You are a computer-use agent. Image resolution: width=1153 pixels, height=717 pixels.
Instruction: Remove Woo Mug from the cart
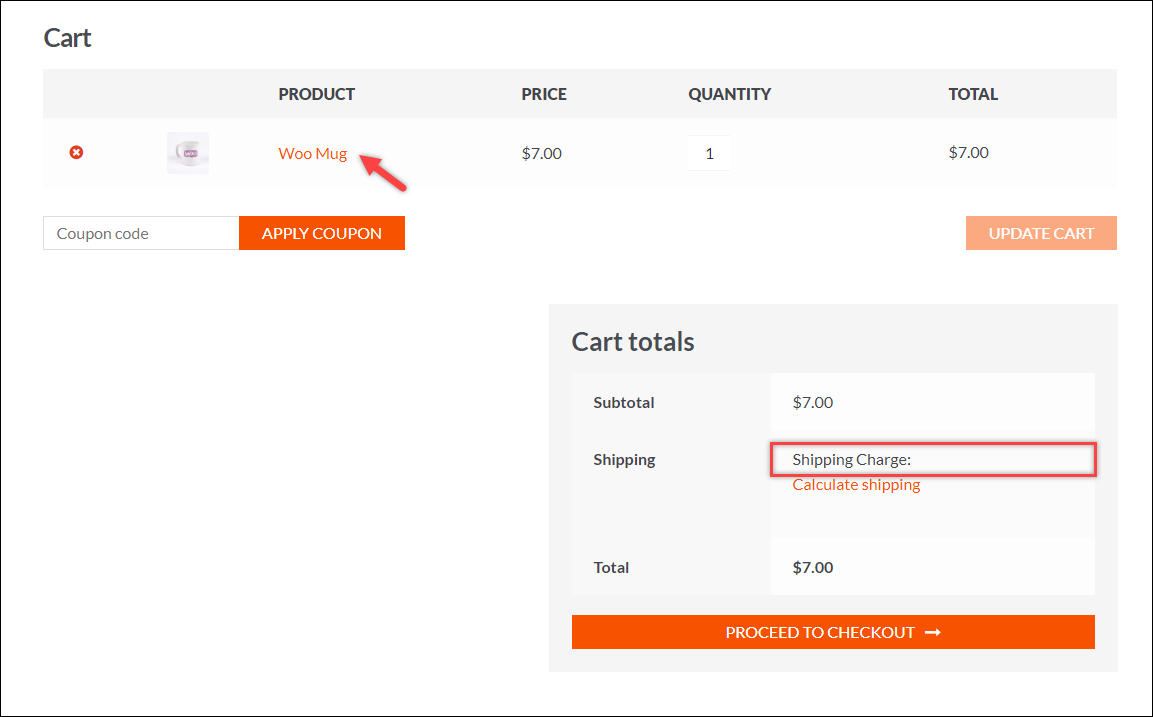[76, 152]
